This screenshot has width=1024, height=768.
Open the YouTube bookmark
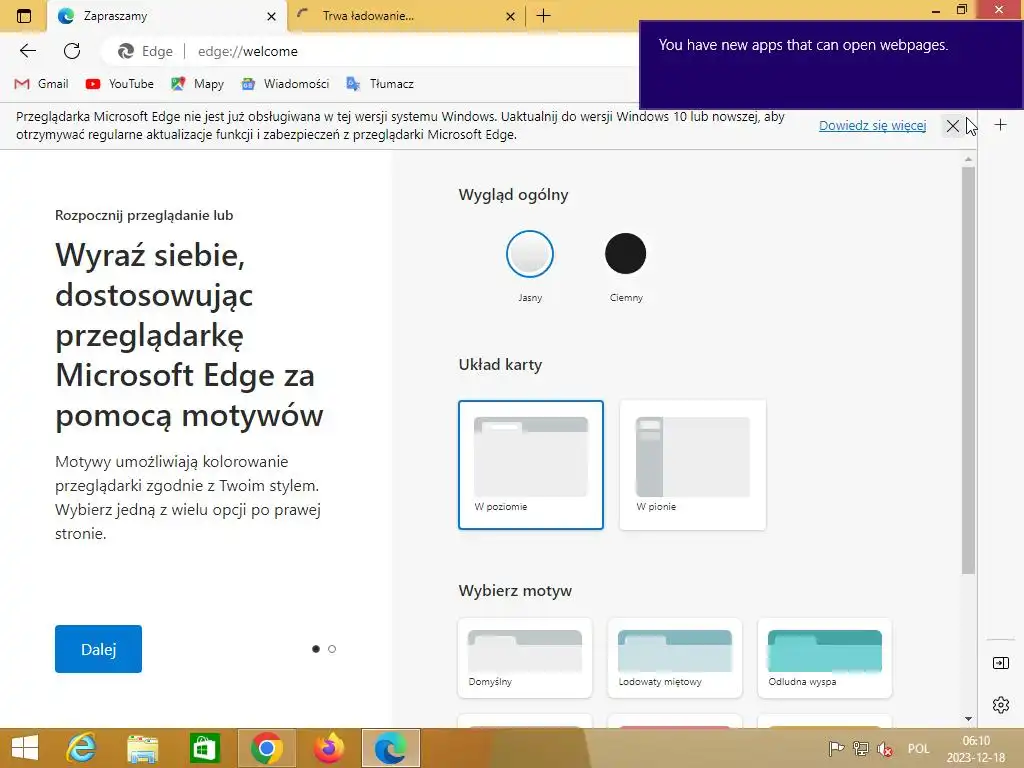[120, 84]
